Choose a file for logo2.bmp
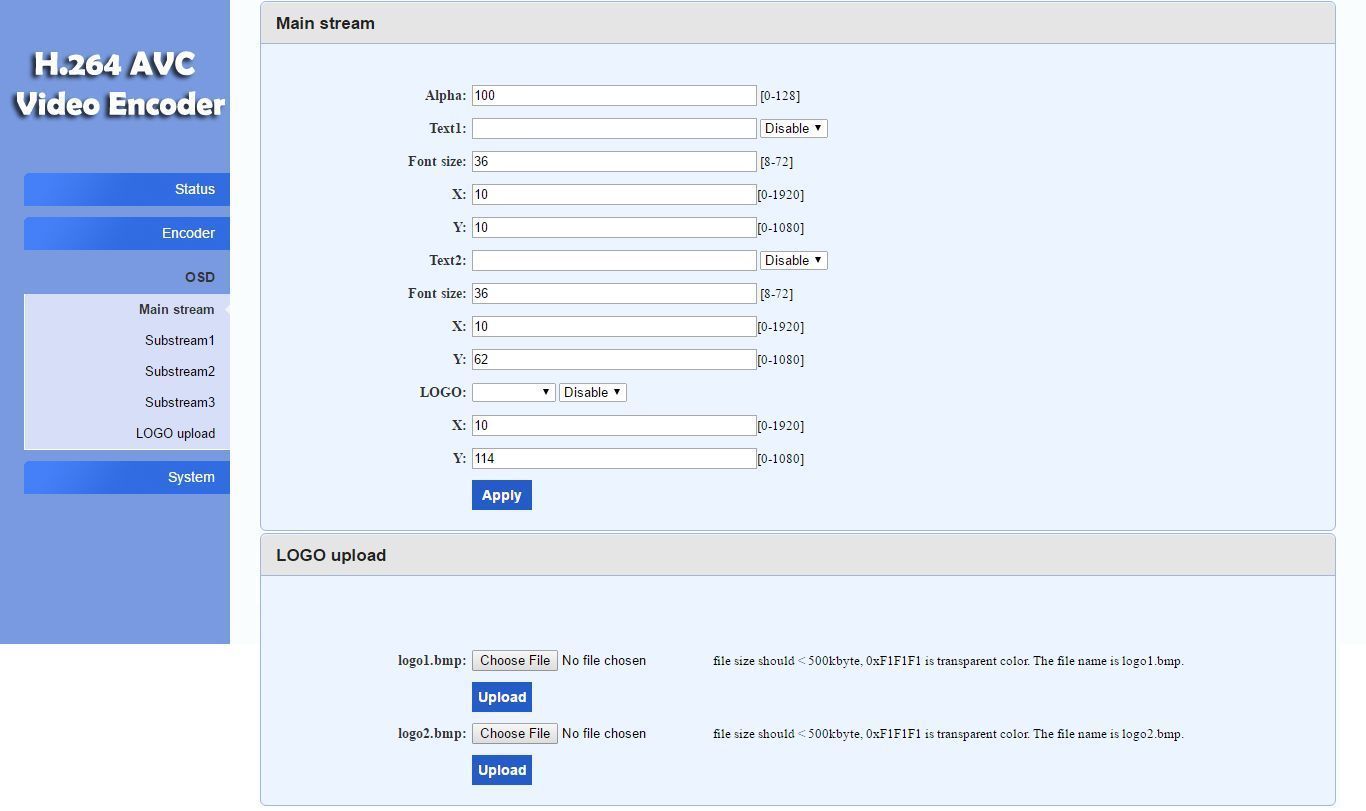This screenshot has height=811, width=1366. point(514,733)
